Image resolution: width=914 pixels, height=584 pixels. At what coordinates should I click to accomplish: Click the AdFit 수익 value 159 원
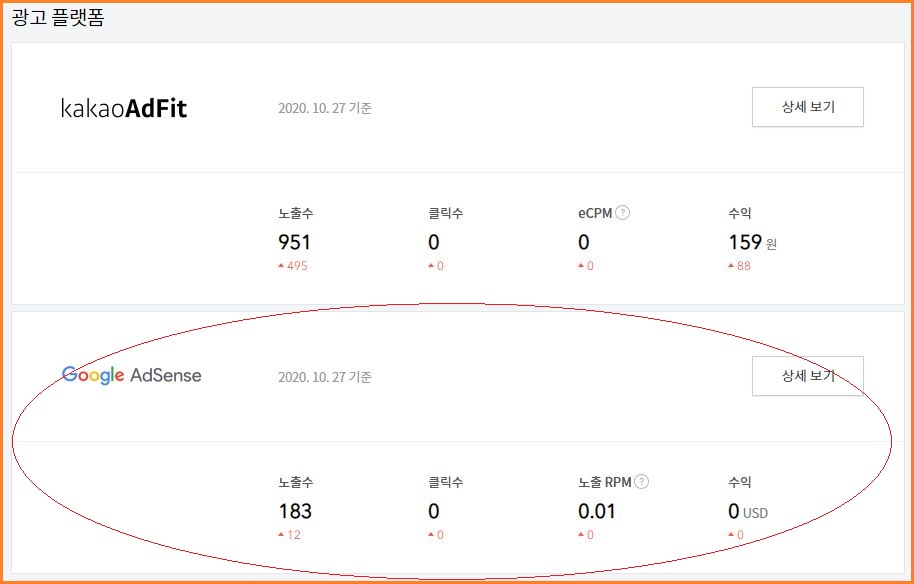(753, 242)
